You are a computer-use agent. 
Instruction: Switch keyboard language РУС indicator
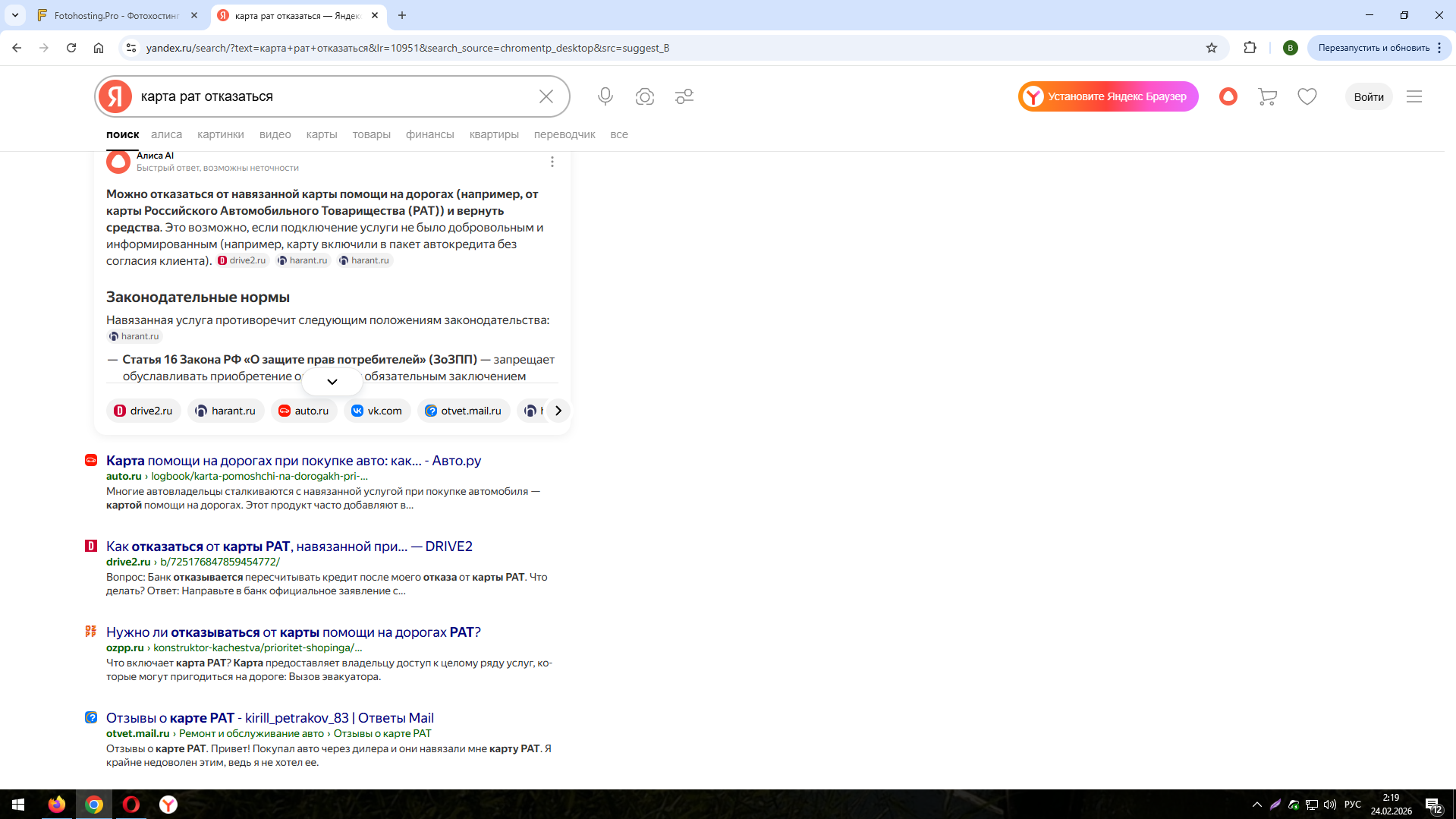pos(1353,805)
